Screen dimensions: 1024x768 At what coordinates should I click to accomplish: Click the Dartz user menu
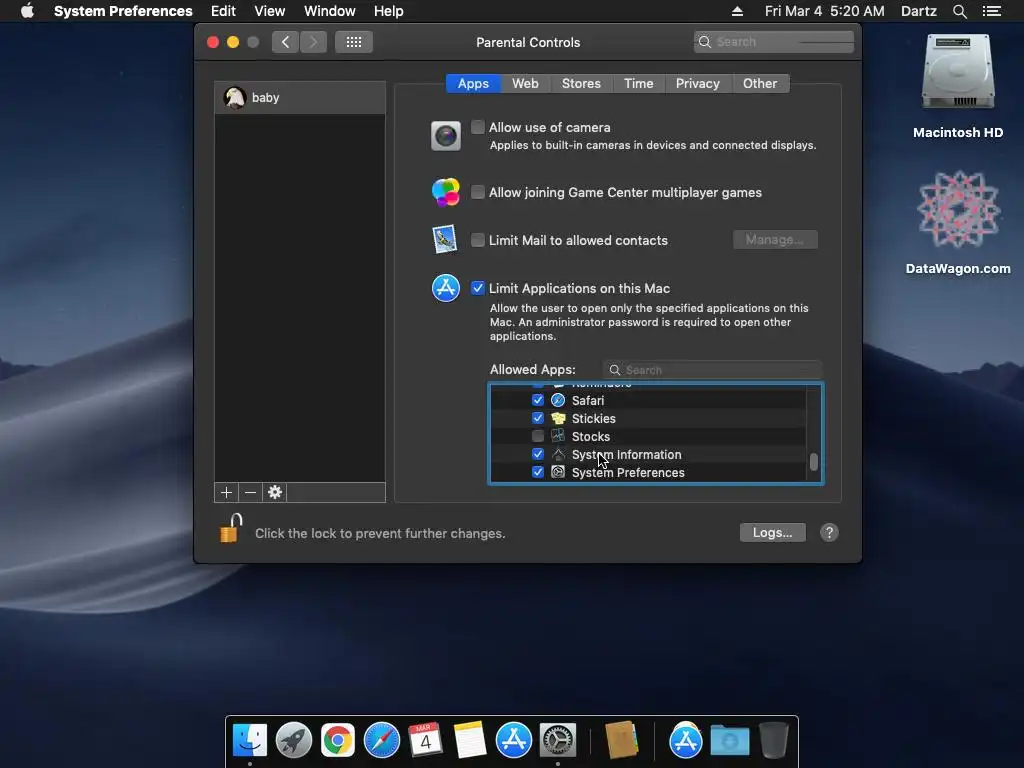coord(919,11)
